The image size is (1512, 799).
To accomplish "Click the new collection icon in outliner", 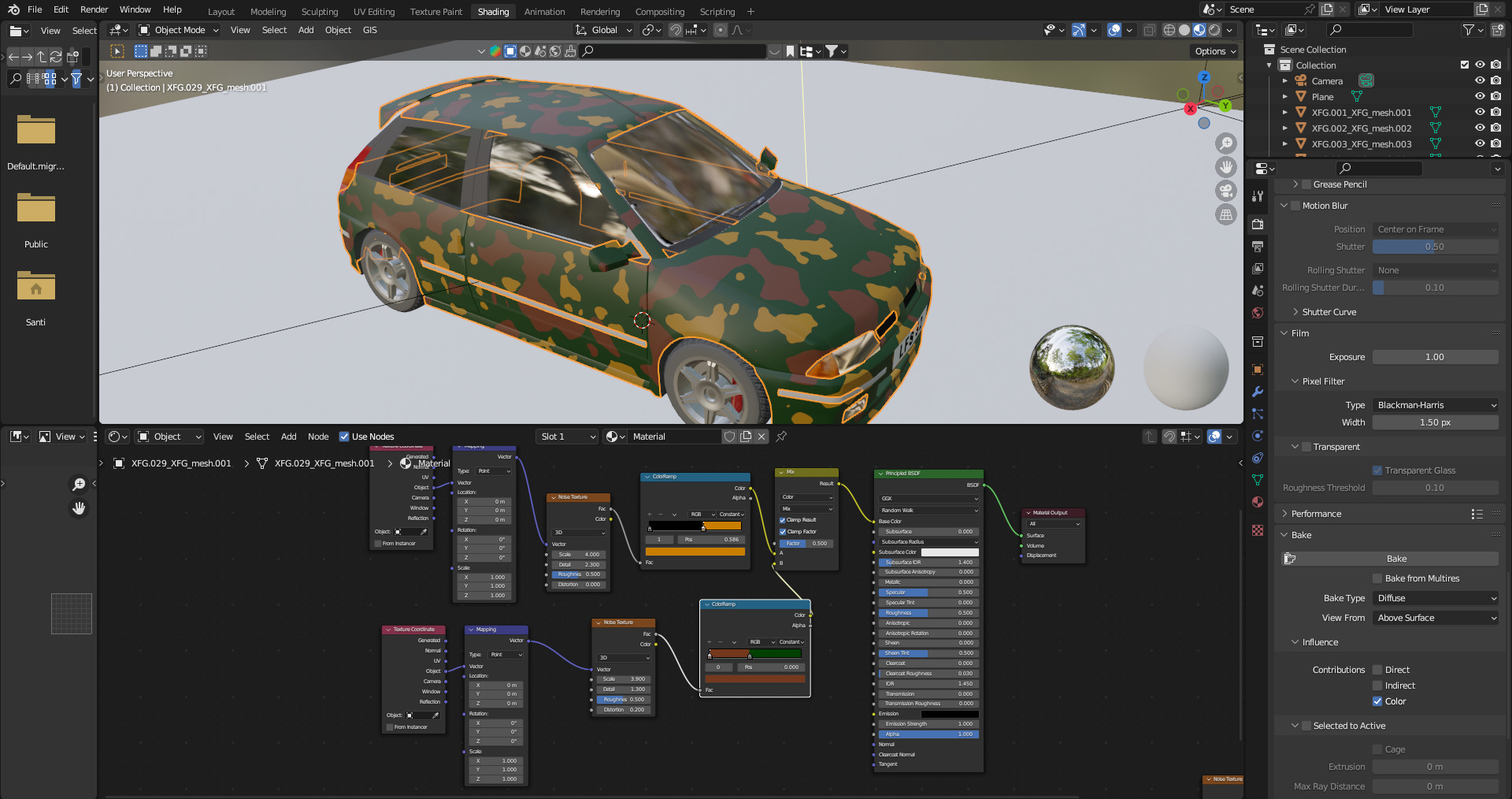I will (x=1497, y=30).
